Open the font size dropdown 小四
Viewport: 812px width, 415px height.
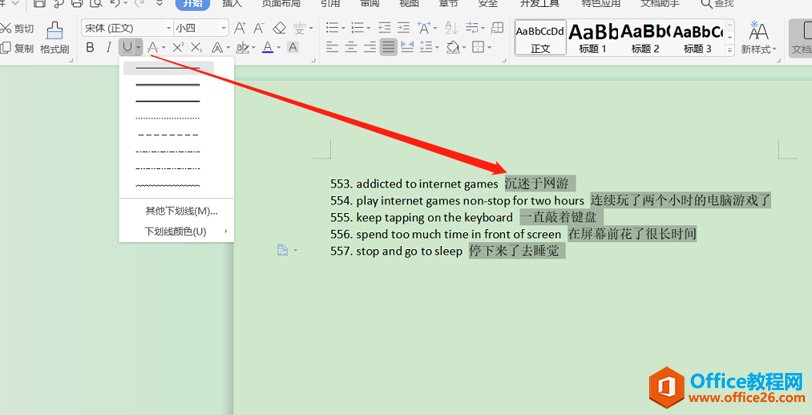point(224,28)
